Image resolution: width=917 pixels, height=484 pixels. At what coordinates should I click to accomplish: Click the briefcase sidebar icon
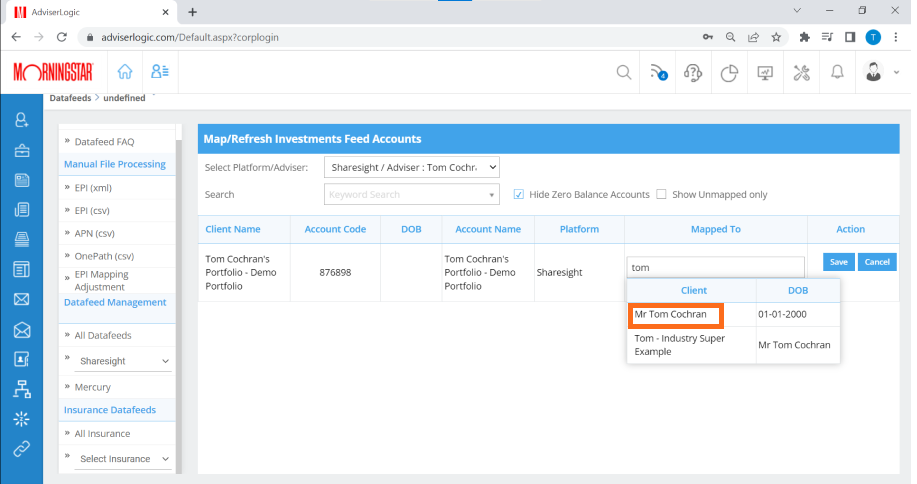[x=22, y=151]
